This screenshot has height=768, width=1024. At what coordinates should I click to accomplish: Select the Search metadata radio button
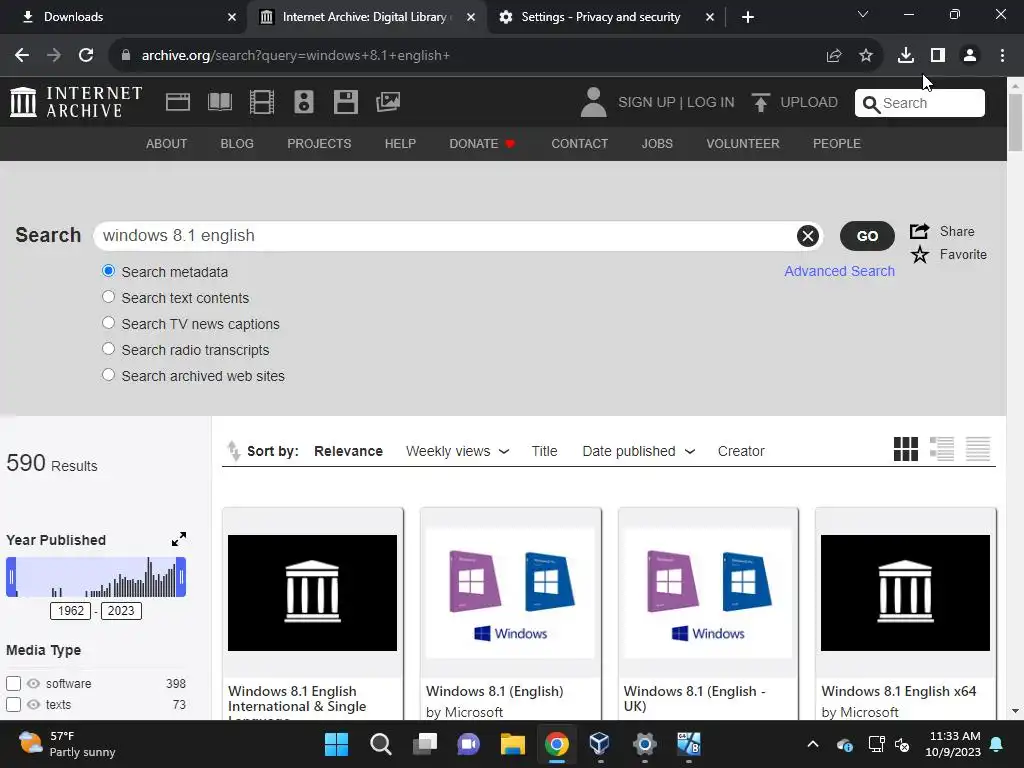108,271
